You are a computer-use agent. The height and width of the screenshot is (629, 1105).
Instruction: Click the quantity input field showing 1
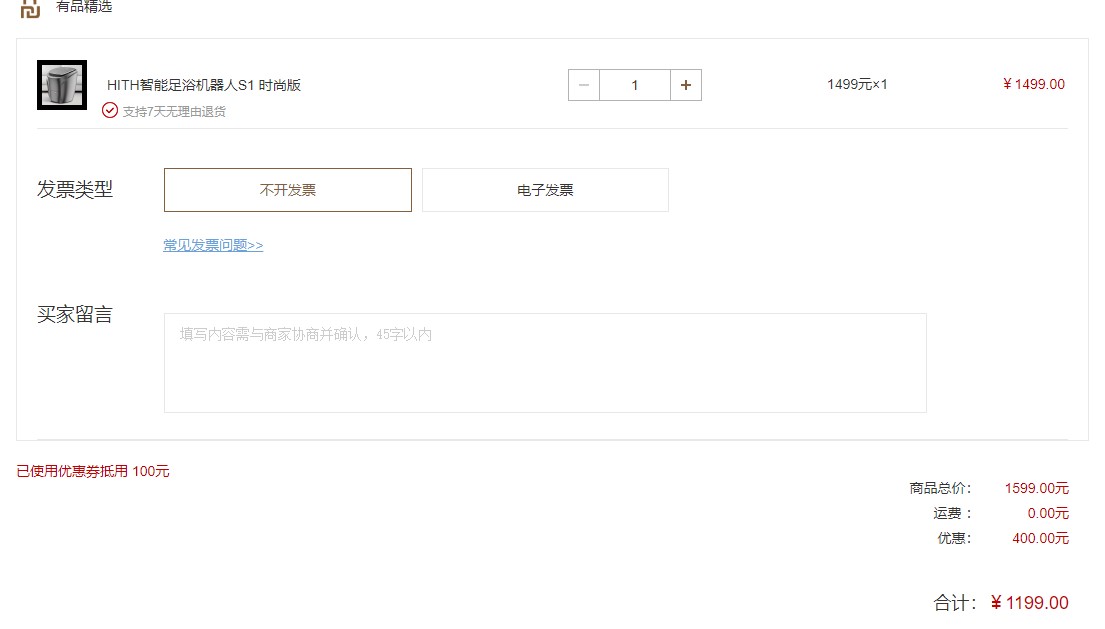635,85
